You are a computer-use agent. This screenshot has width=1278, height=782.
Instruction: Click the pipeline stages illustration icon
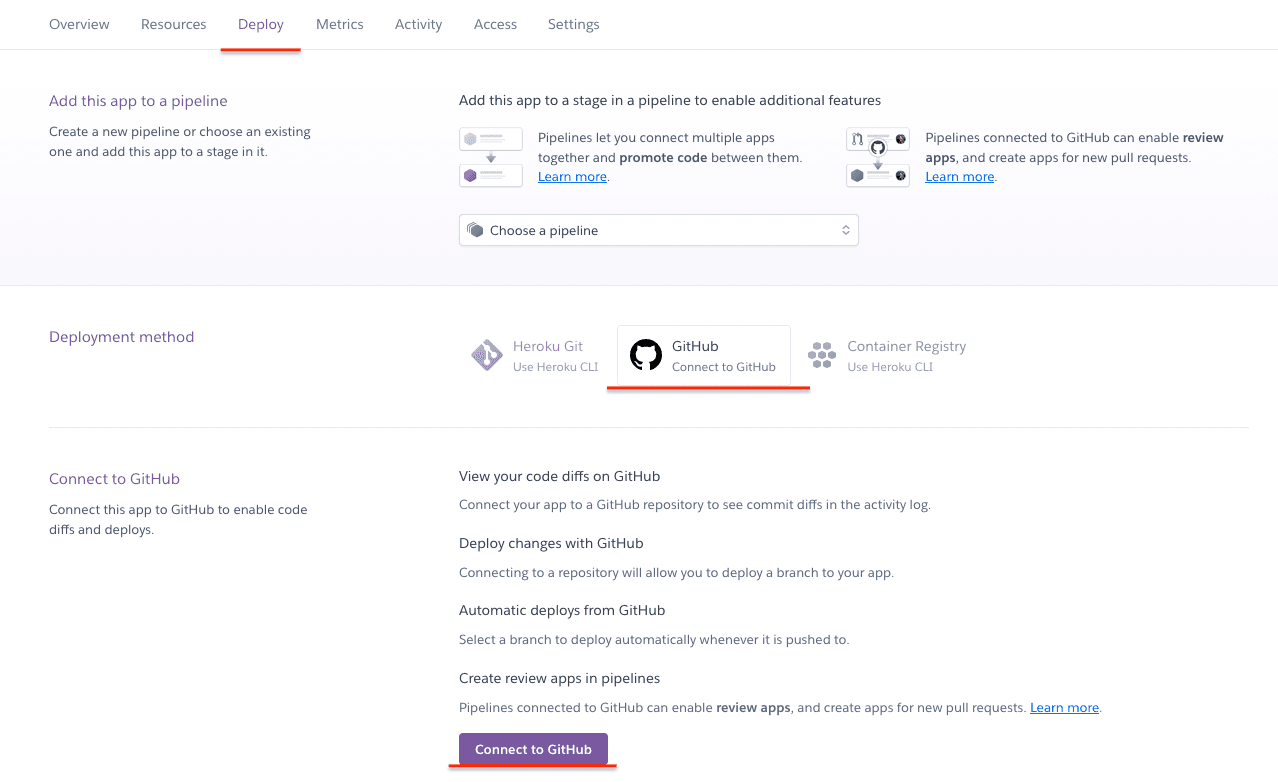pyautogui.click(x=490, y=156)
